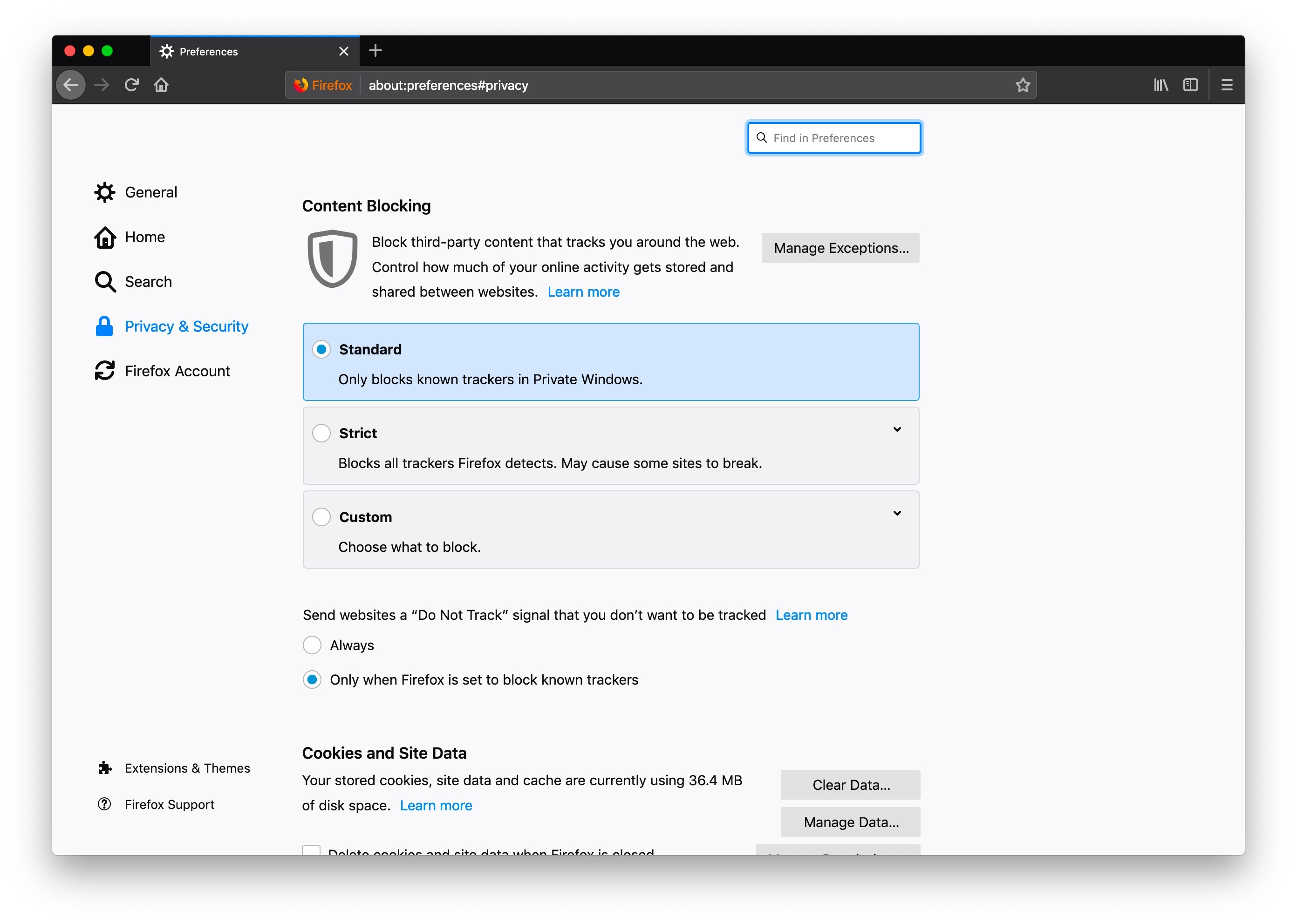Click the Clear Data button

click(850, 785)
